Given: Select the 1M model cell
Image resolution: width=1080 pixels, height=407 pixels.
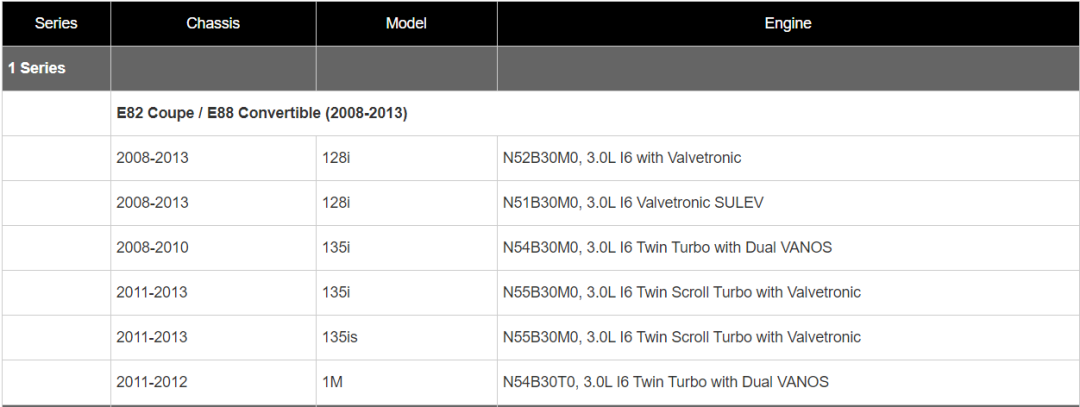Looking at the screenshot, I should [x=332, y=382].
